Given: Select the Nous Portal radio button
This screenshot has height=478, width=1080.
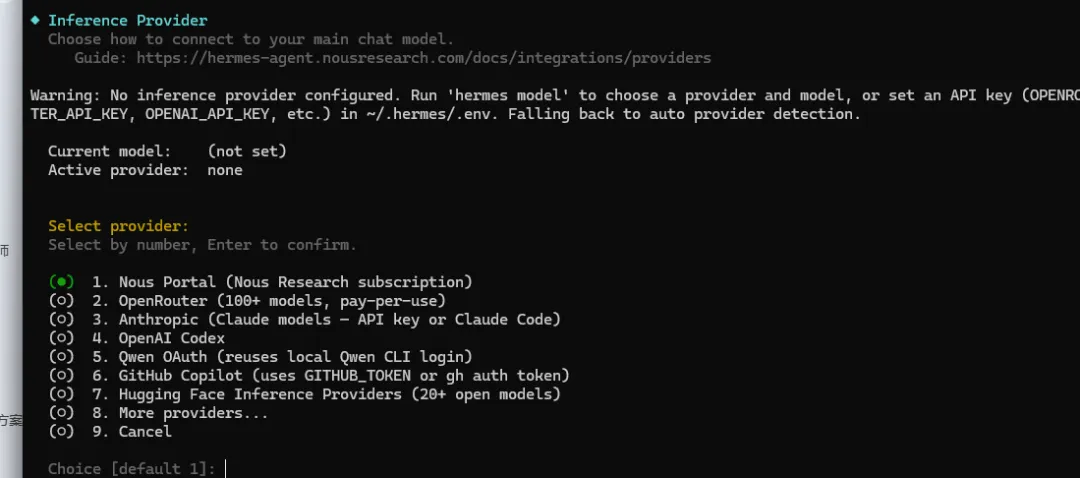Looking at the screenshot, I should (61, 282).
